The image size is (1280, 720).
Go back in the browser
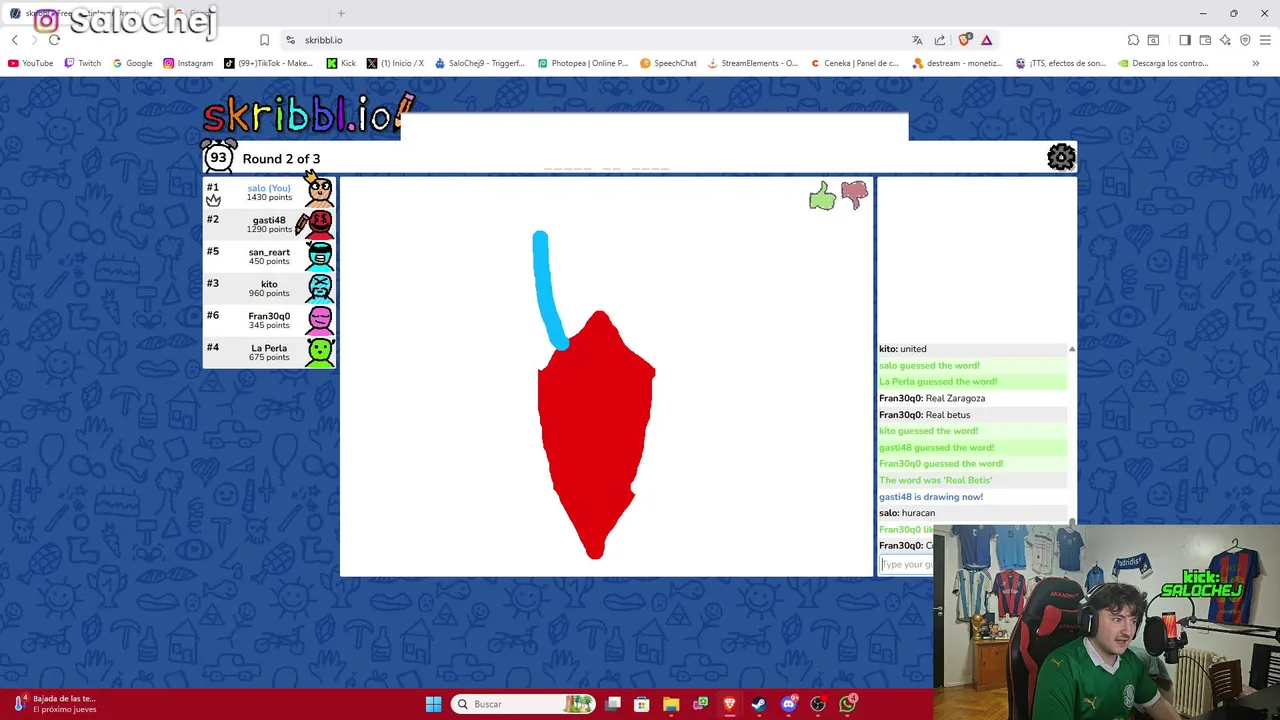coord(15,40)
